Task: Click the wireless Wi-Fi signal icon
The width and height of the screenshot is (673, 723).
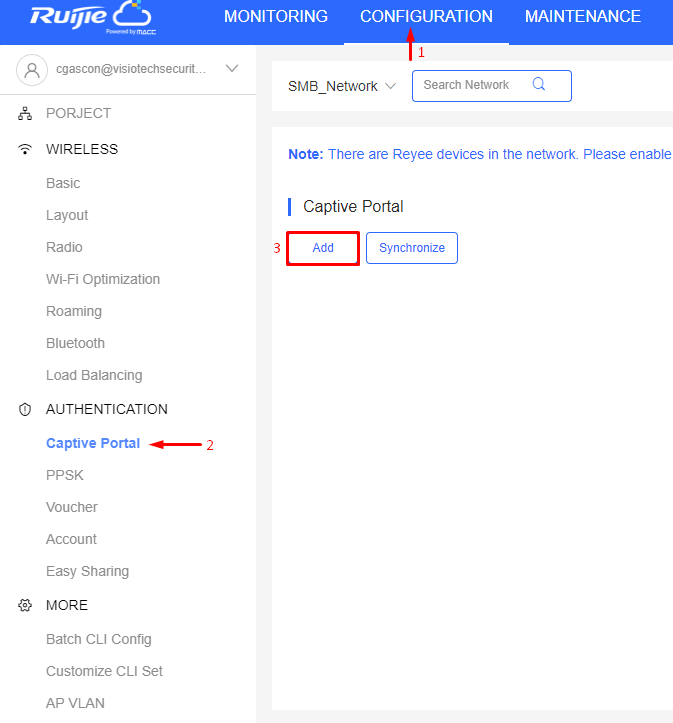Action: coord(25,149)
